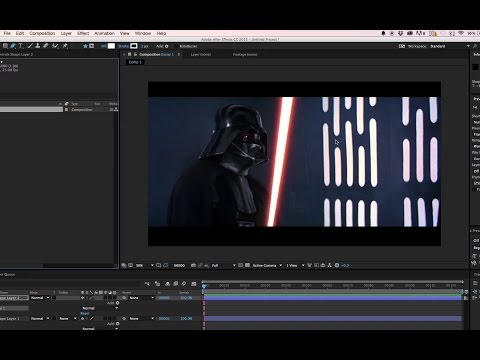Click the search icon at top right
480x360 pixels.
click(x=475, y=46)
